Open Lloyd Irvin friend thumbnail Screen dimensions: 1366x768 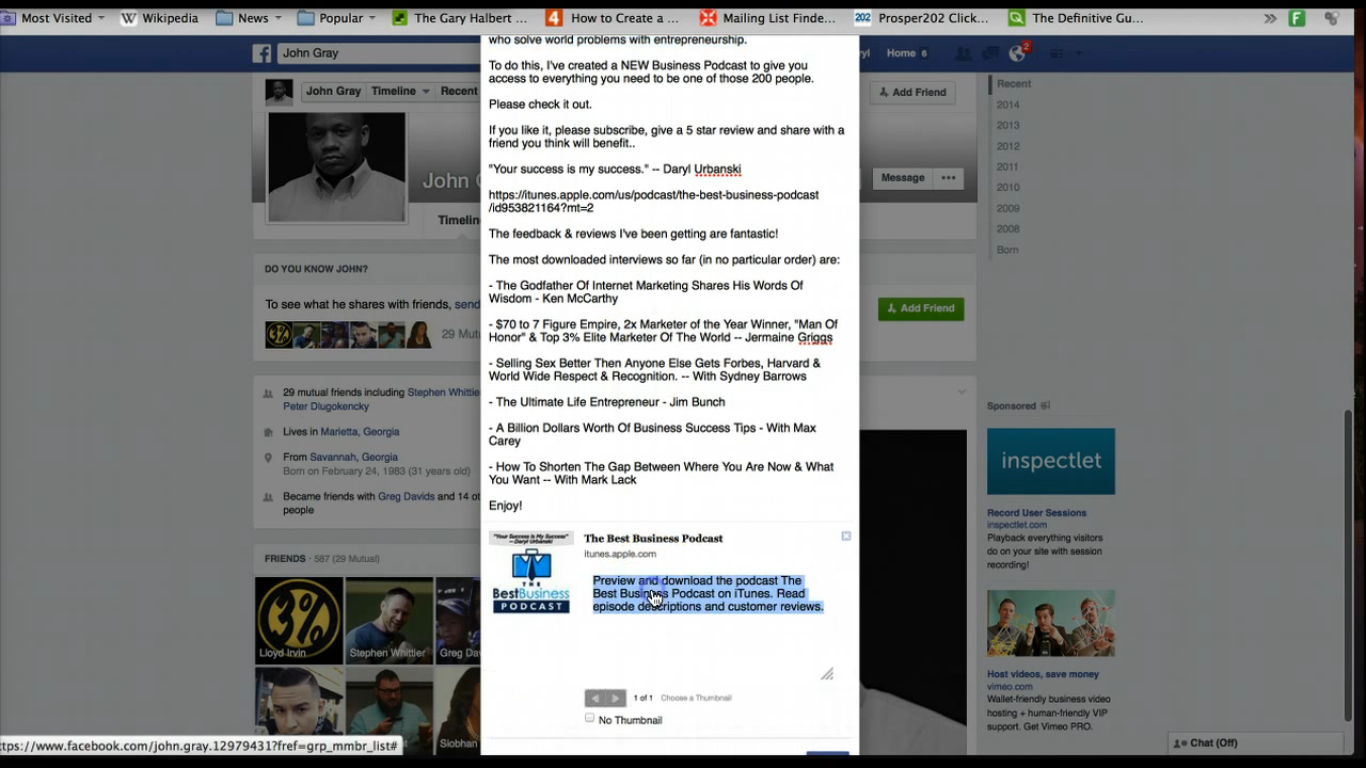point(299,621)
